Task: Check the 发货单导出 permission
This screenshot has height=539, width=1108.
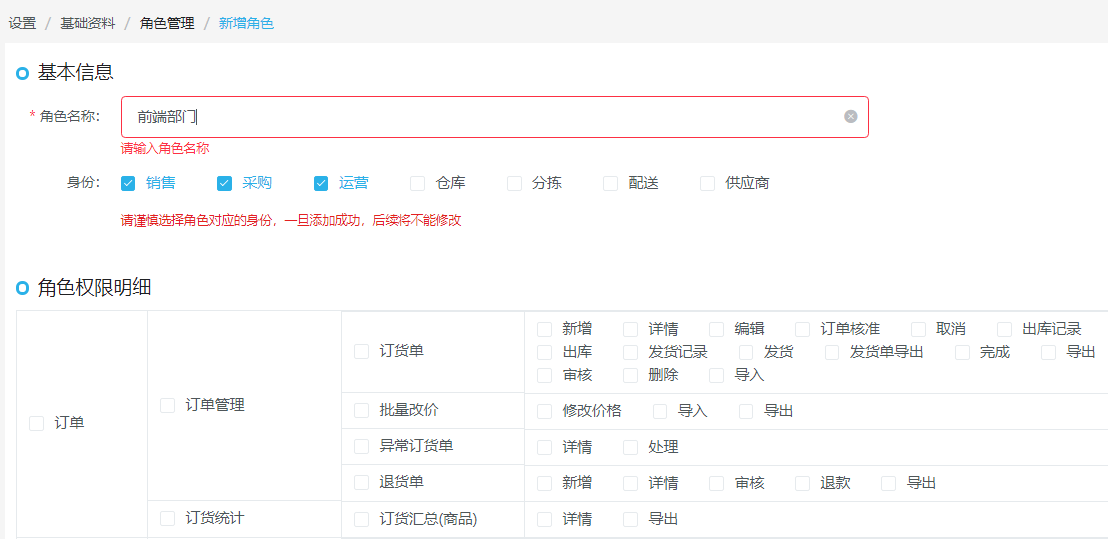Action: point(832,352)
